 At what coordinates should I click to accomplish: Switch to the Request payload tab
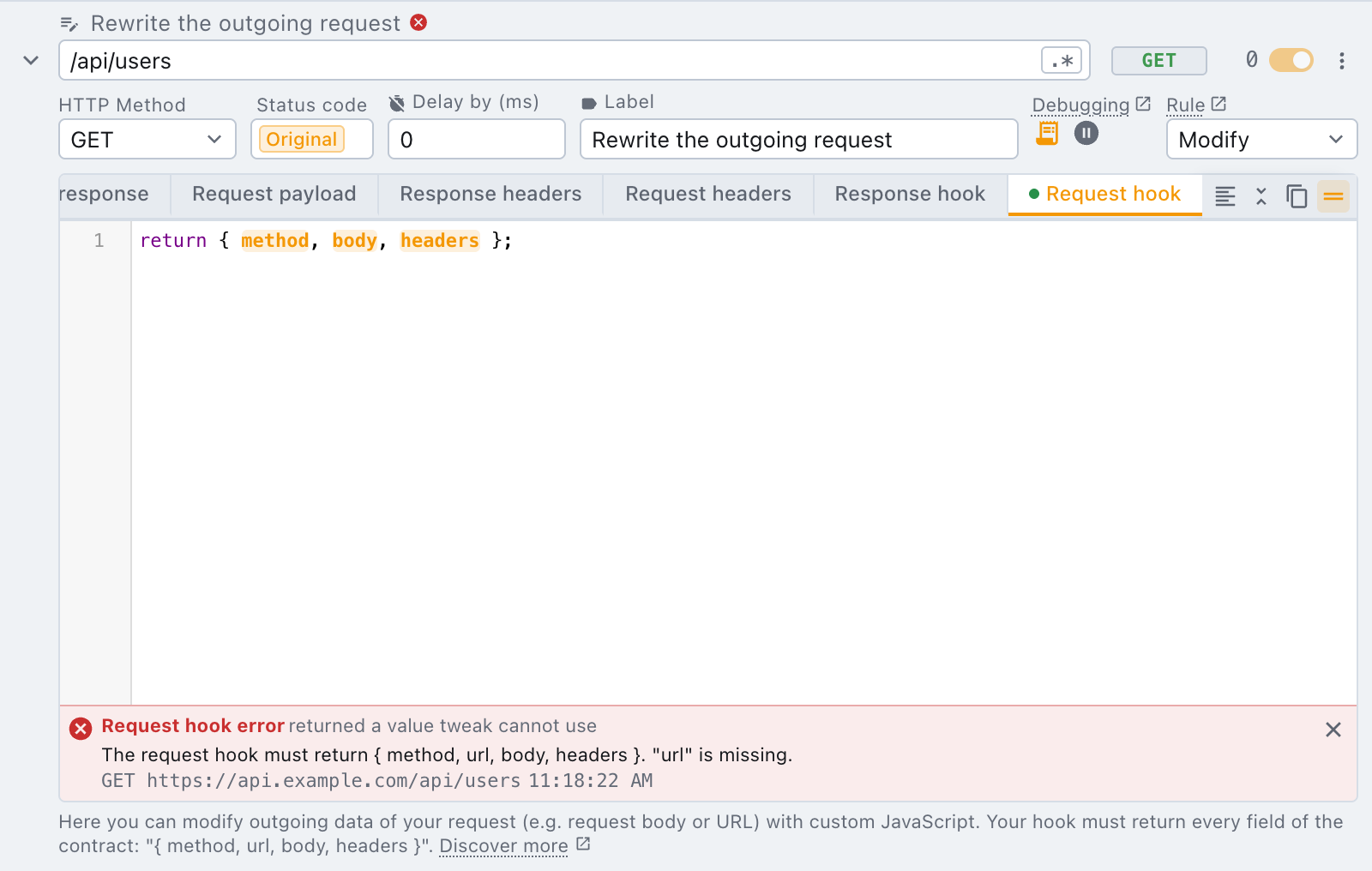[x=274, y=194]
